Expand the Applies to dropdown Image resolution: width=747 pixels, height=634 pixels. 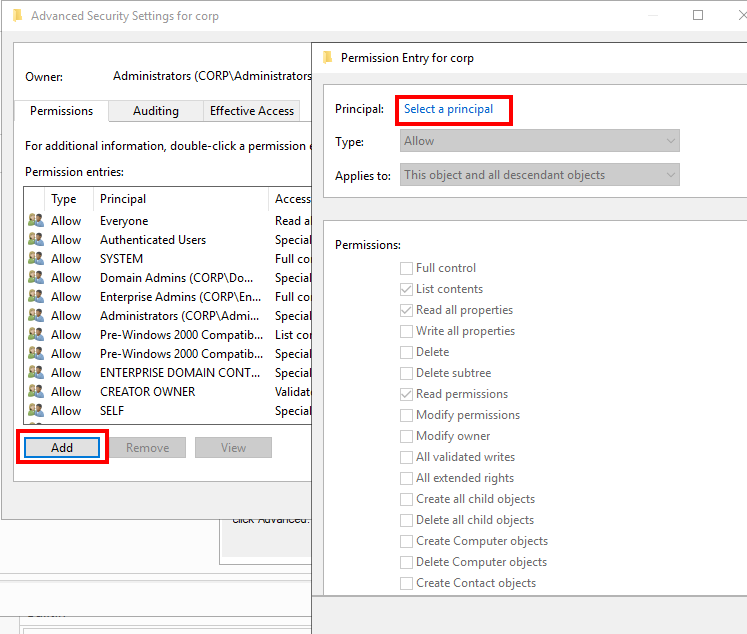click(539, 175)
